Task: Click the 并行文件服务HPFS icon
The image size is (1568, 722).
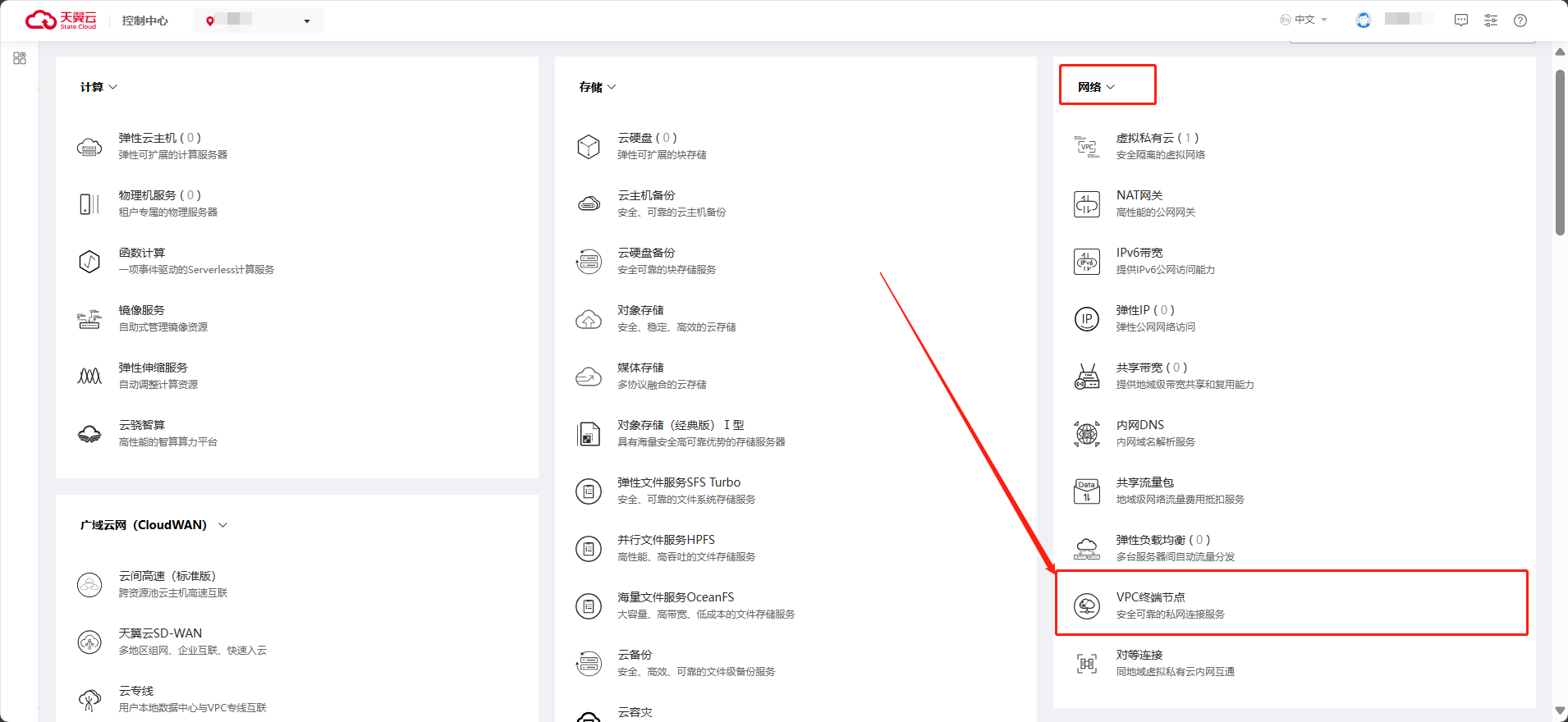Action: tap(589, 549)
